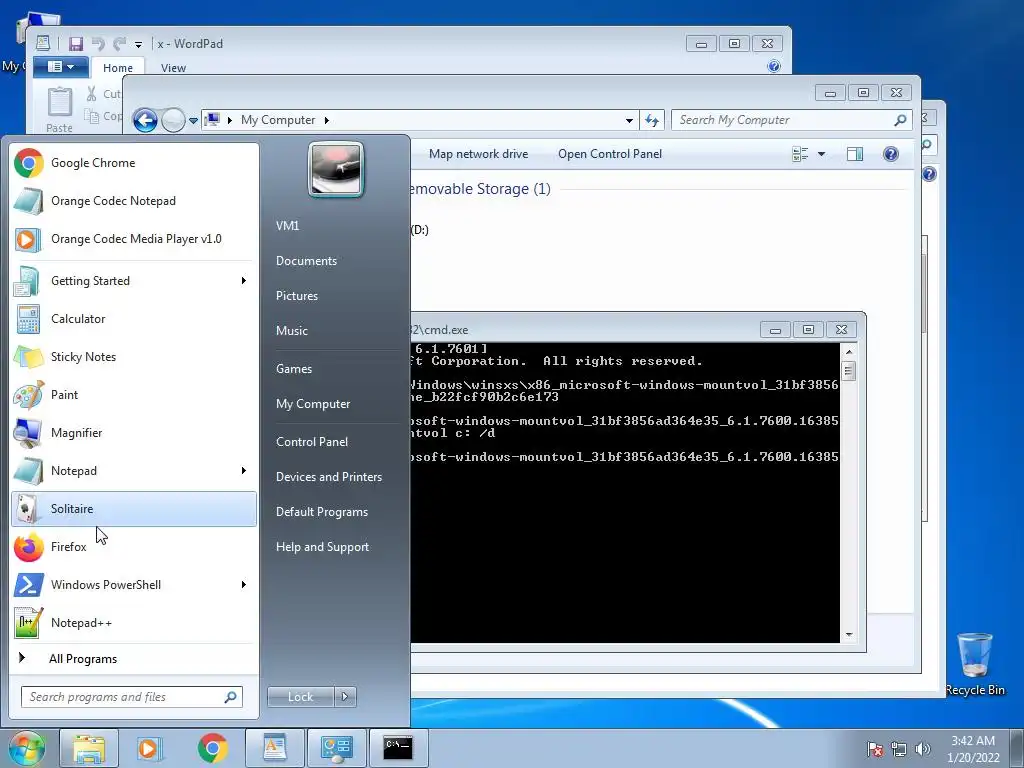Click Forward button in My Computer window
1024x768 pixels.
click(x=173, y=120)
